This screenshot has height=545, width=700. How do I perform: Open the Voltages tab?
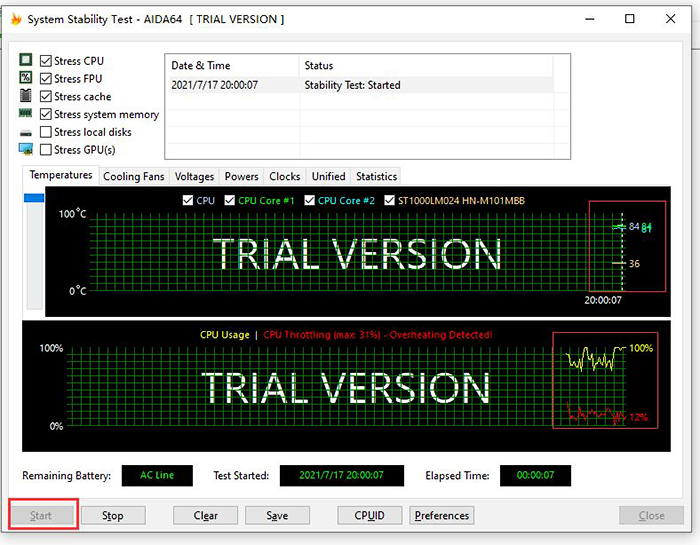coord(194,177)
